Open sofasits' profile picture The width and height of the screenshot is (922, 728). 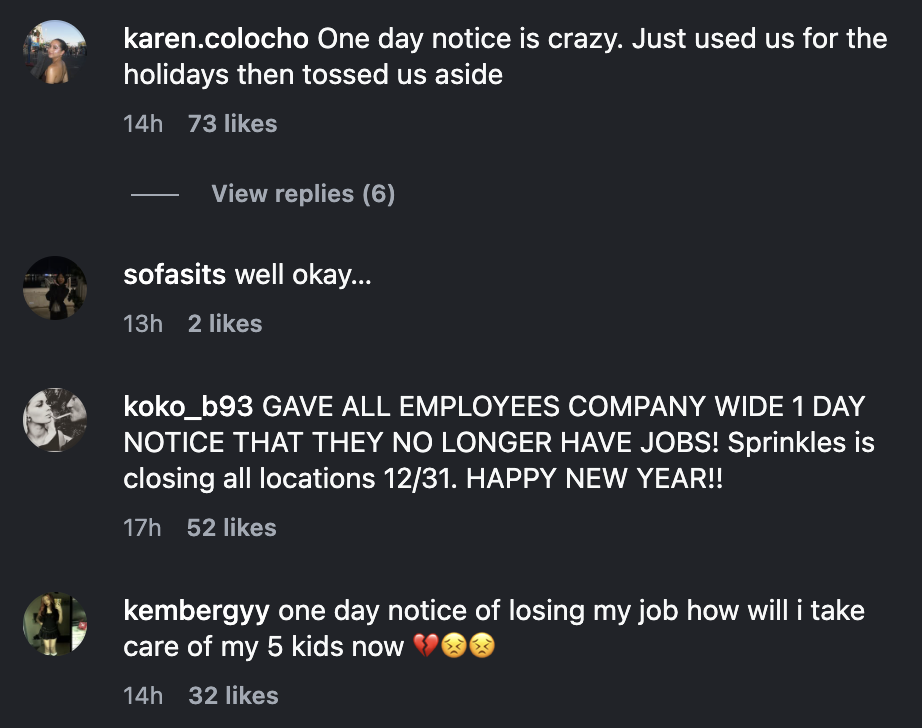pyautogui.click(x=55, y=288)
